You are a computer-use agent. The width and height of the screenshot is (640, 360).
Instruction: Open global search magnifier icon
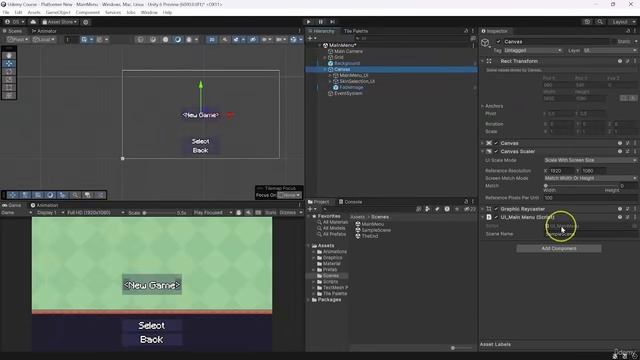point(600,22)
